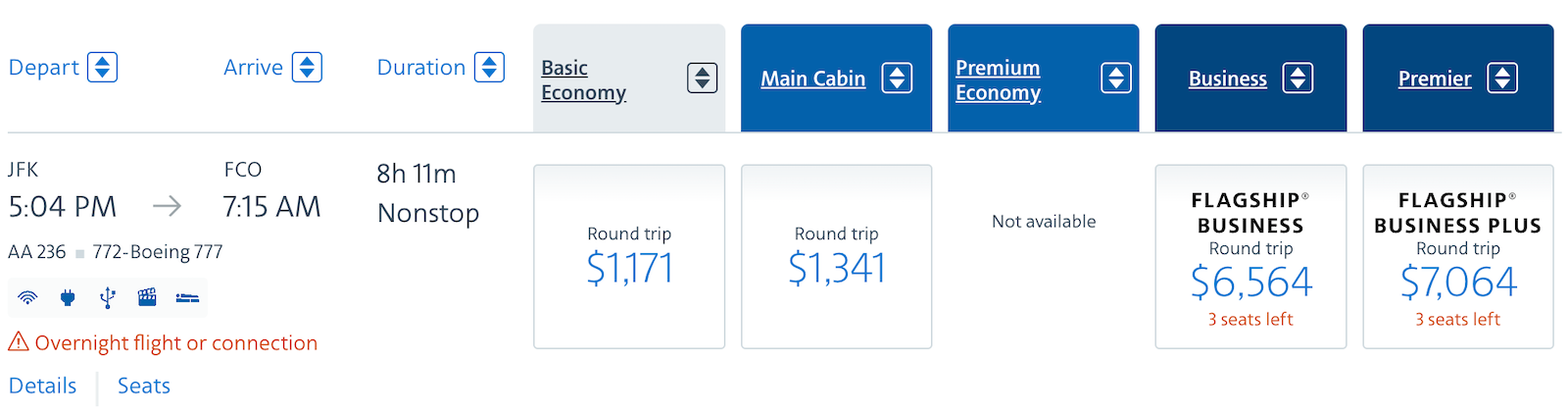The height and width of the screenshot is (414, 1568).
Task: Click the Wi-Fi amenity icon
Action: (x=27, y=297)
